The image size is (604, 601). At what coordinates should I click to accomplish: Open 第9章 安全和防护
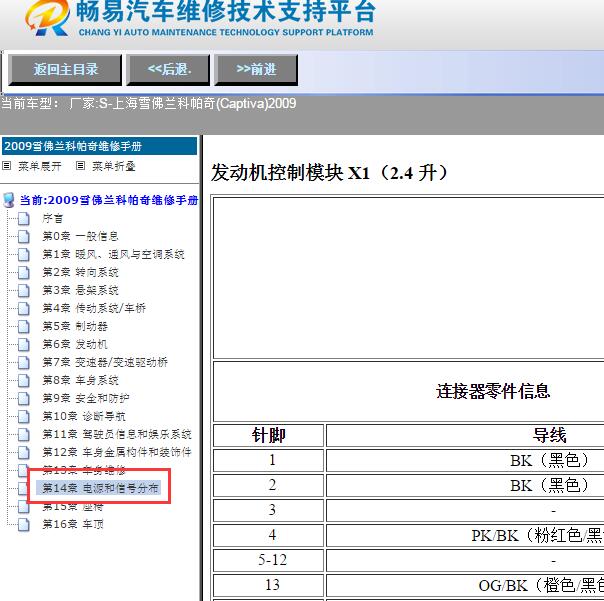pos(86,398)
